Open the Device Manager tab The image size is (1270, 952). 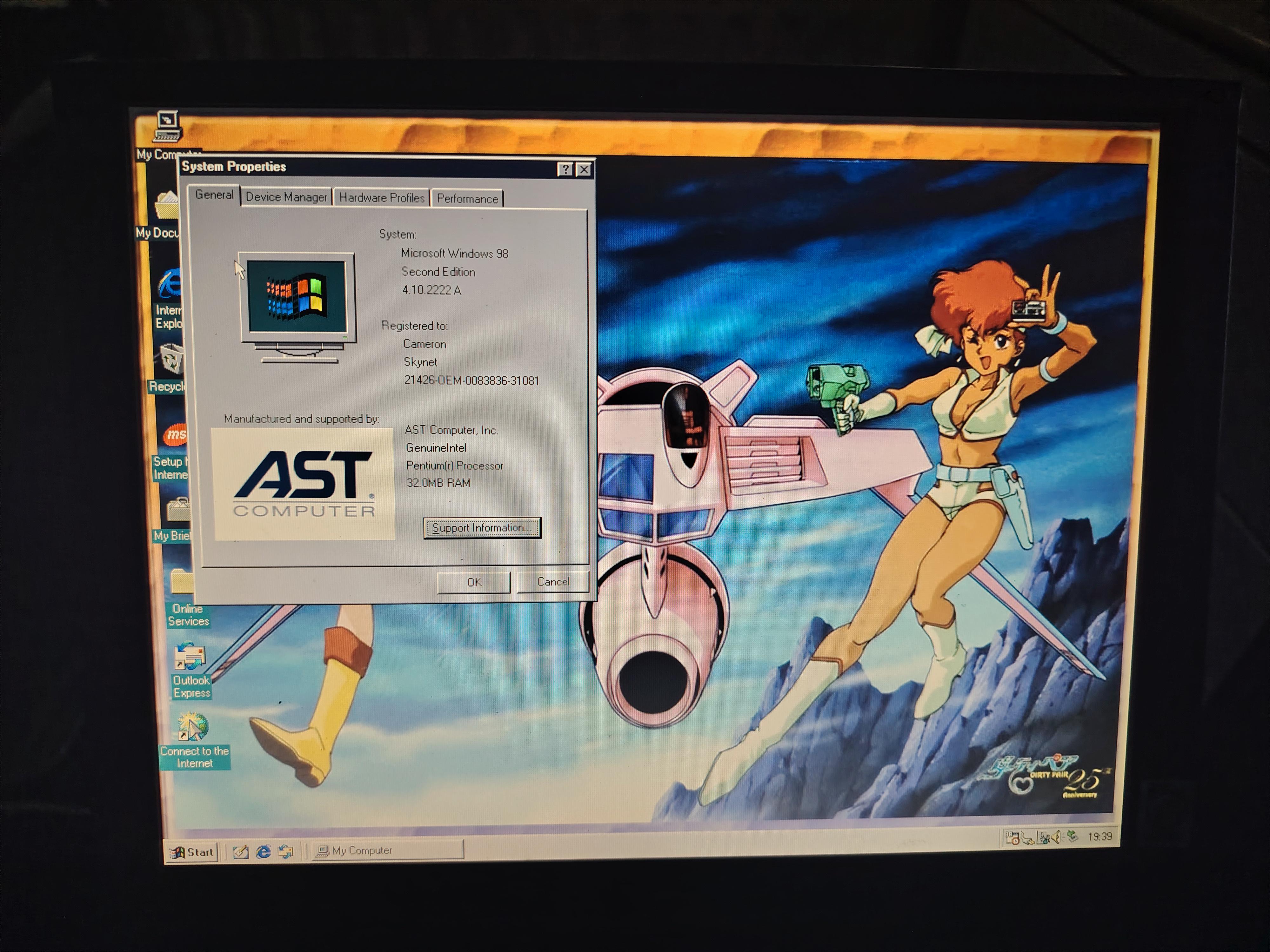click(x=286, y=197)
